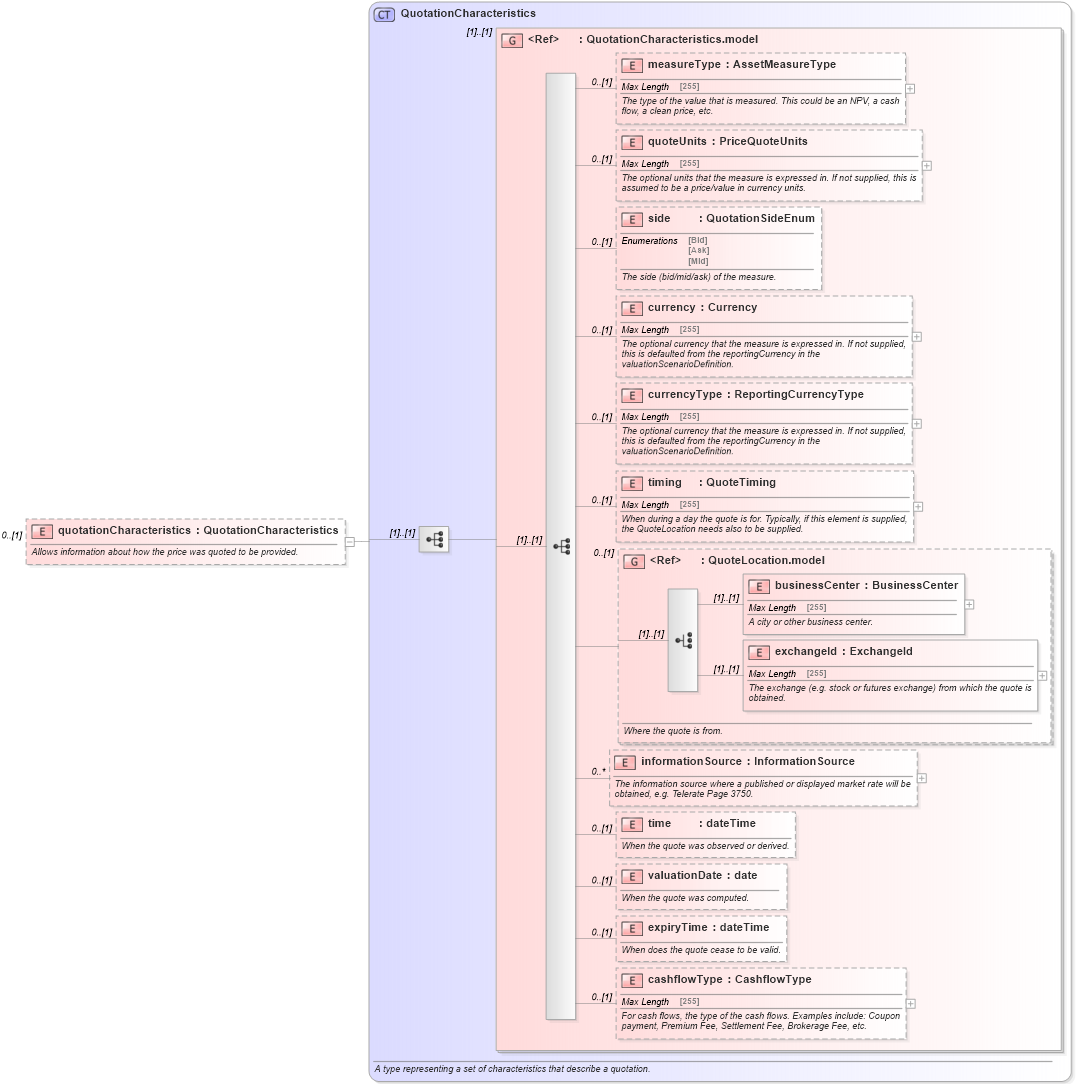Click the E icon of measureType element
Viewport: 1076px width, 1084px height.
[632, 66]
